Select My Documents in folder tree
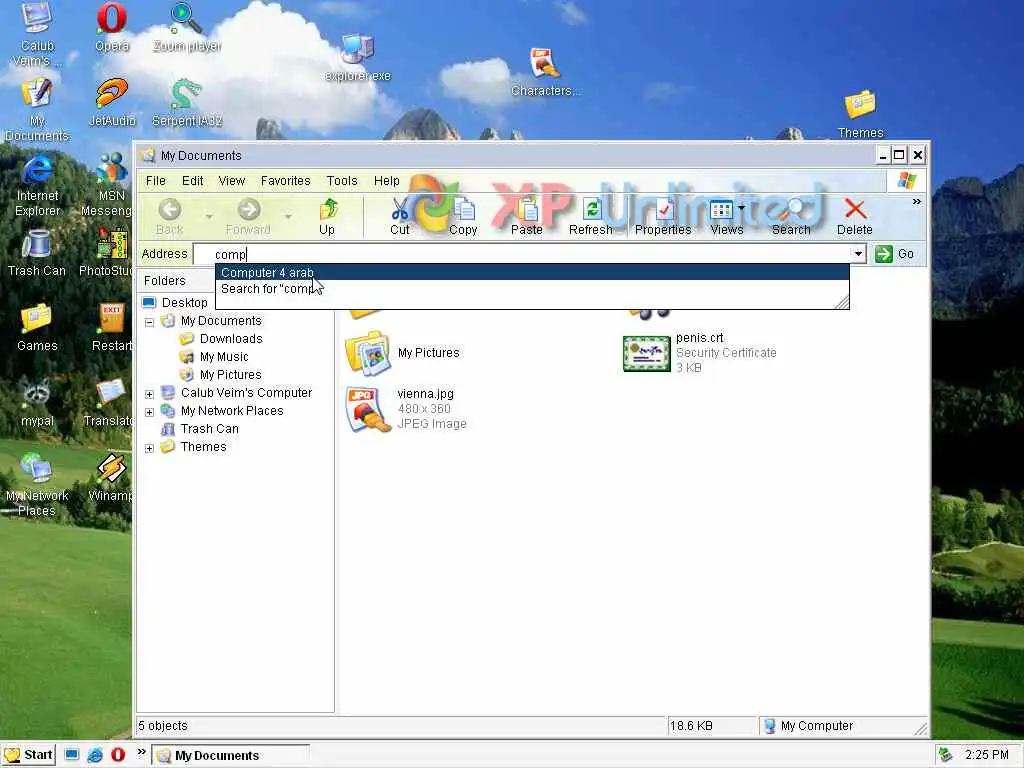This screenshot has height=768, width=1024. pyautogui.click(x=221, y=321)
